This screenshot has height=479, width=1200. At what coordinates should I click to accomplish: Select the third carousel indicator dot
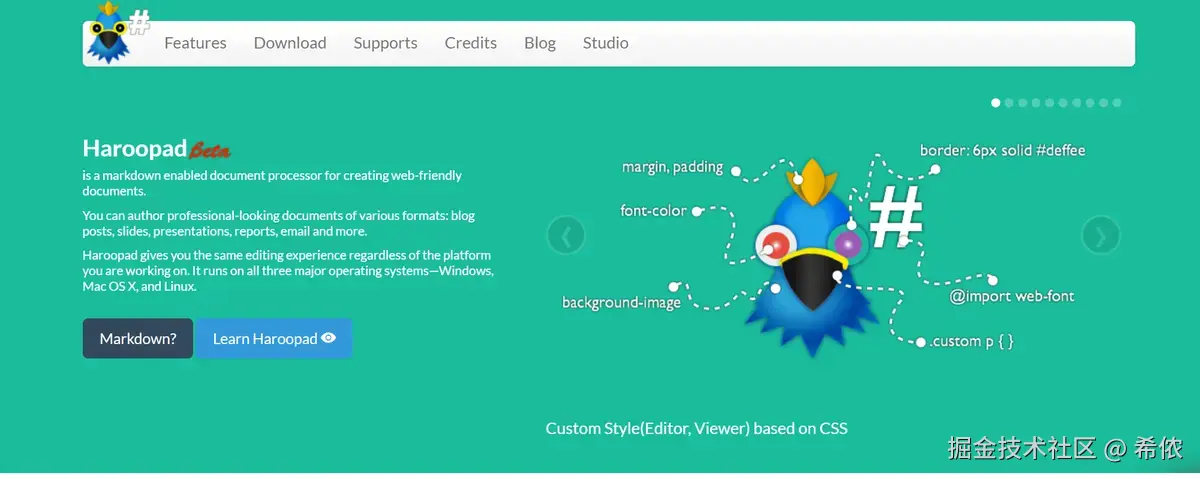click(x=1023, y=102)
